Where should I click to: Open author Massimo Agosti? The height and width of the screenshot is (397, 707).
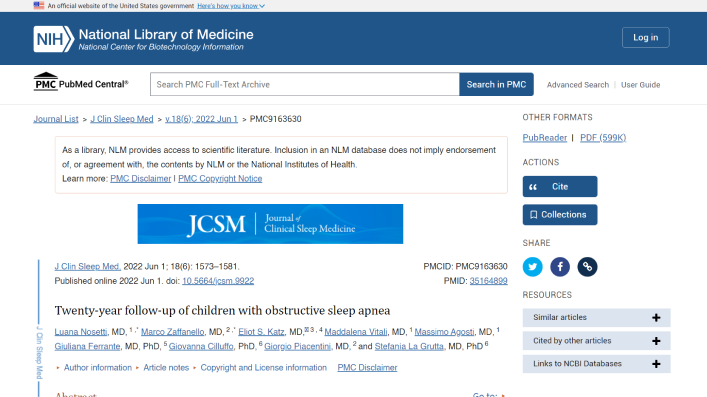pos(444,332)
